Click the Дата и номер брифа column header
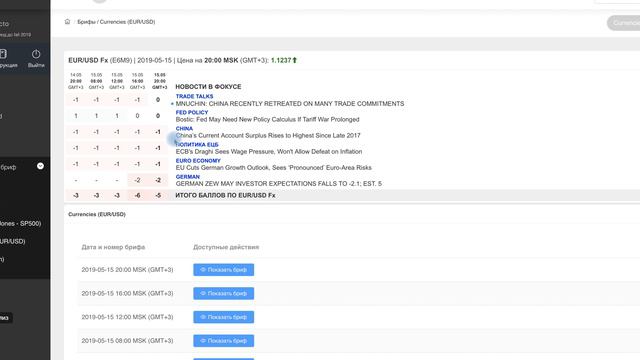This screenshot has width=640, height=360. [x=113, y=247]
